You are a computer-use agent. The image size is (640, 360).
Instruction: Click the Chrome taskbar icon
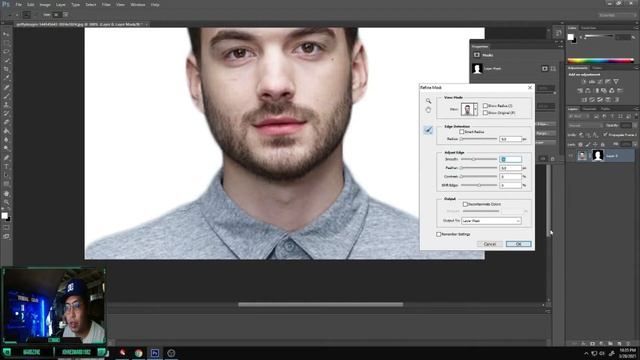click(138, 353)
